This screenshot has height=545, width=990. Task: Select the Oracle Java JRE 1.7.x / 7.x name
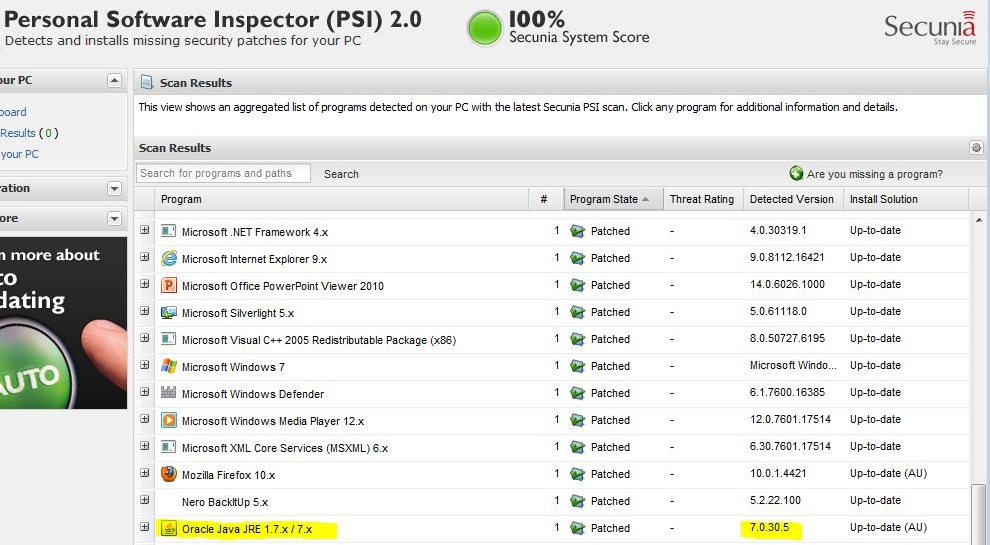tap(247, 529)
